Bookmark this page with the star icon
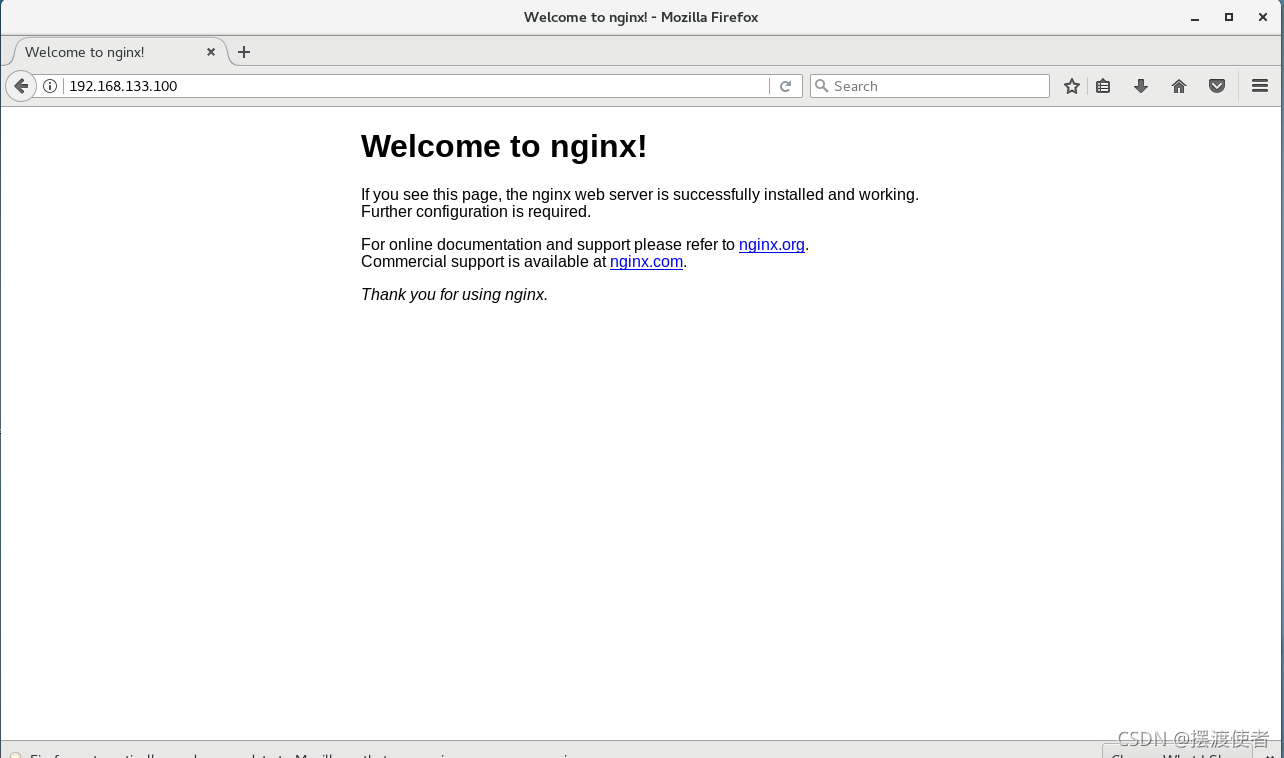The height and width of the screenshot is (758, 1284). (x=1072, y=86)
